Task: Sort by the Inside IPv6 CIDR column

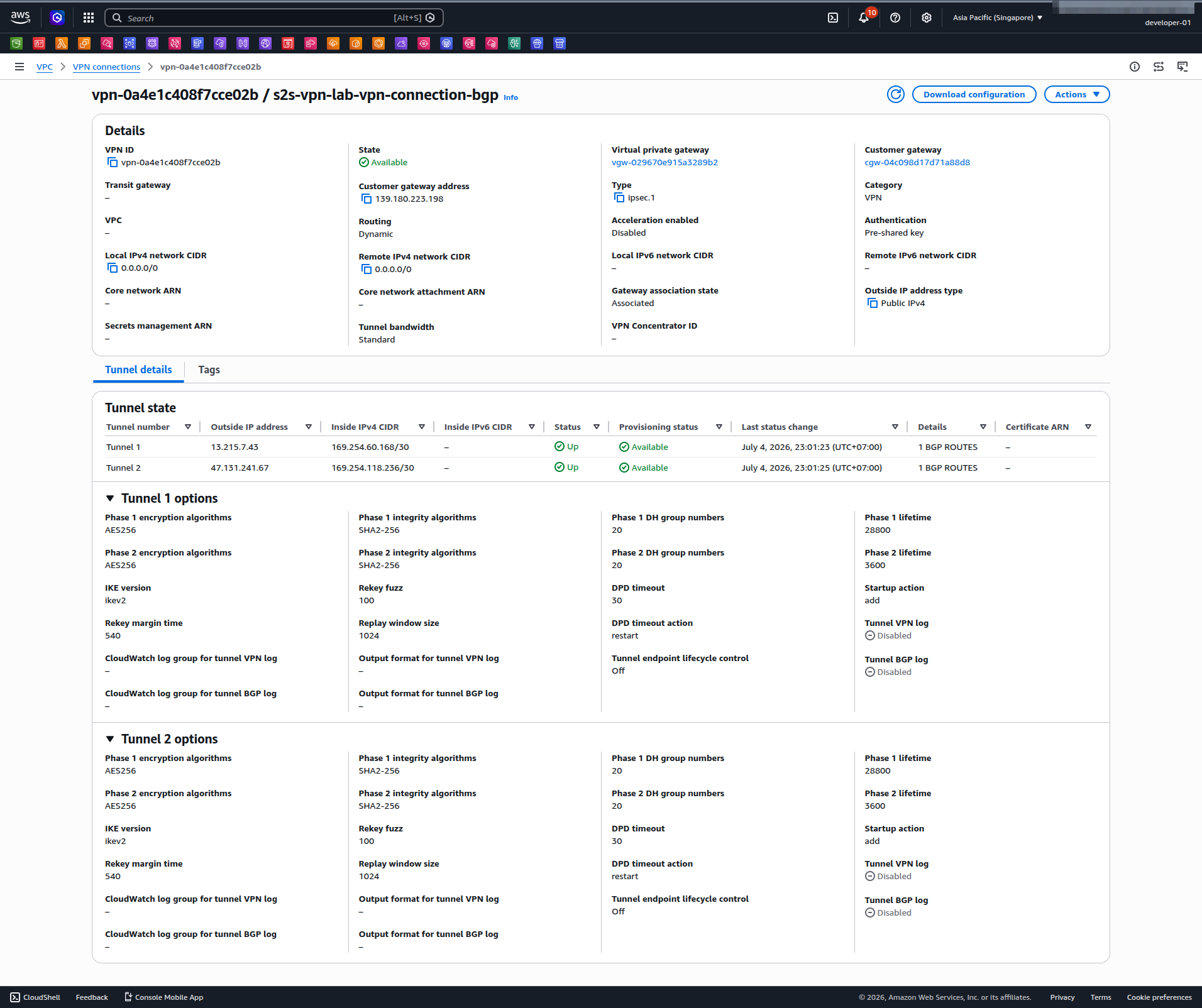Action: pos(532,427)
